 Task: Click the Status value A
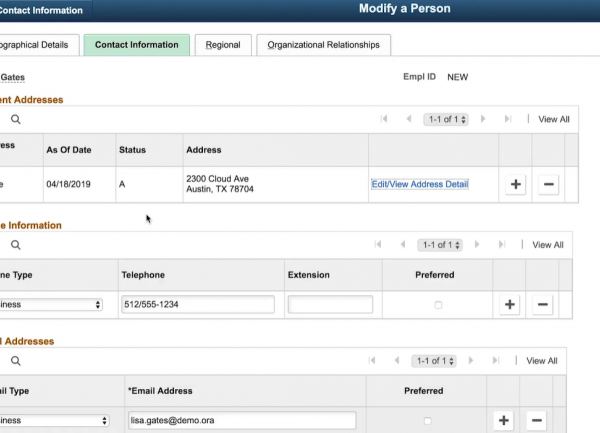point(122,184)
